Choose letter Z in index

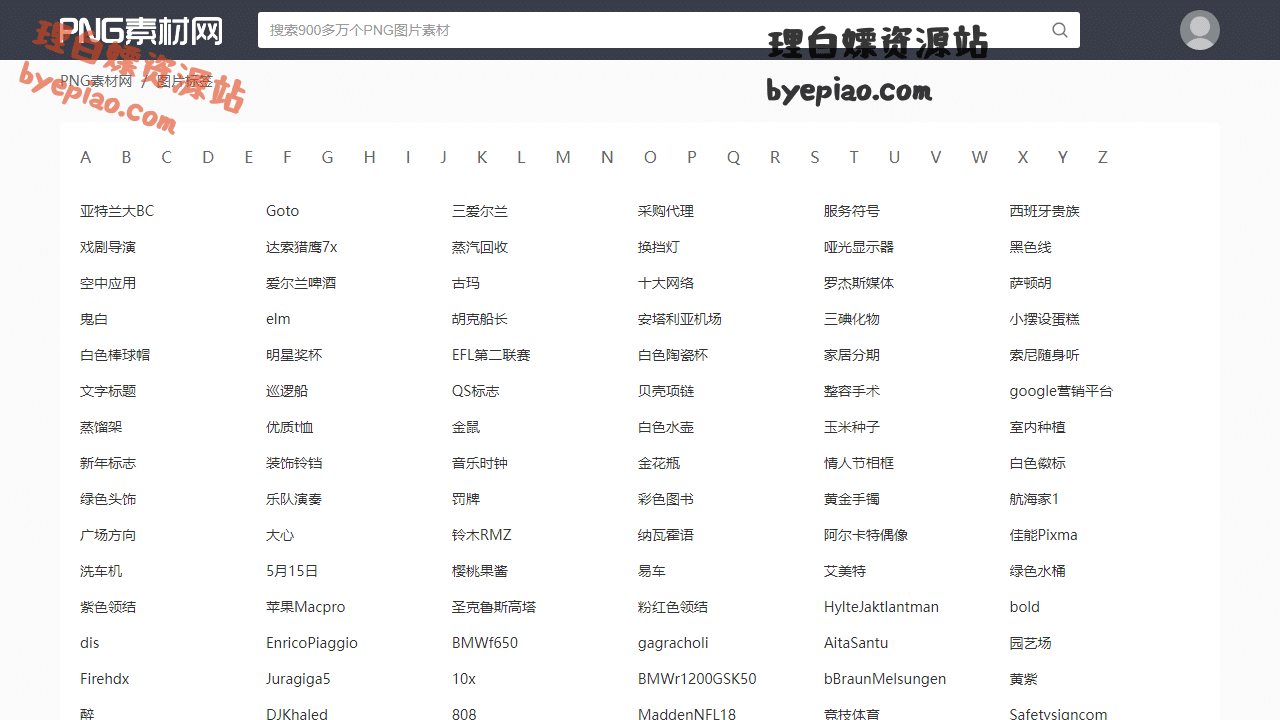(1102, 157)
